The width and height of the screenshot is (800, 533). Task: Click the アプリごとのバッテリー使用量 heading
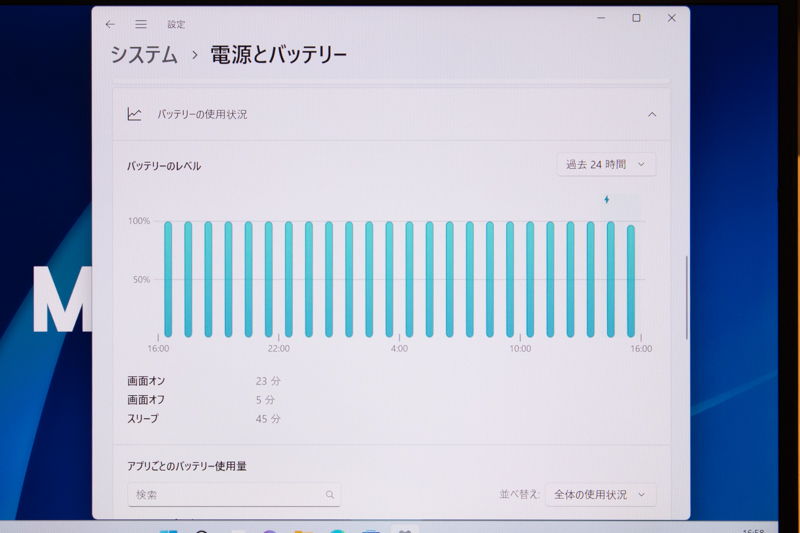coord(187,466)
